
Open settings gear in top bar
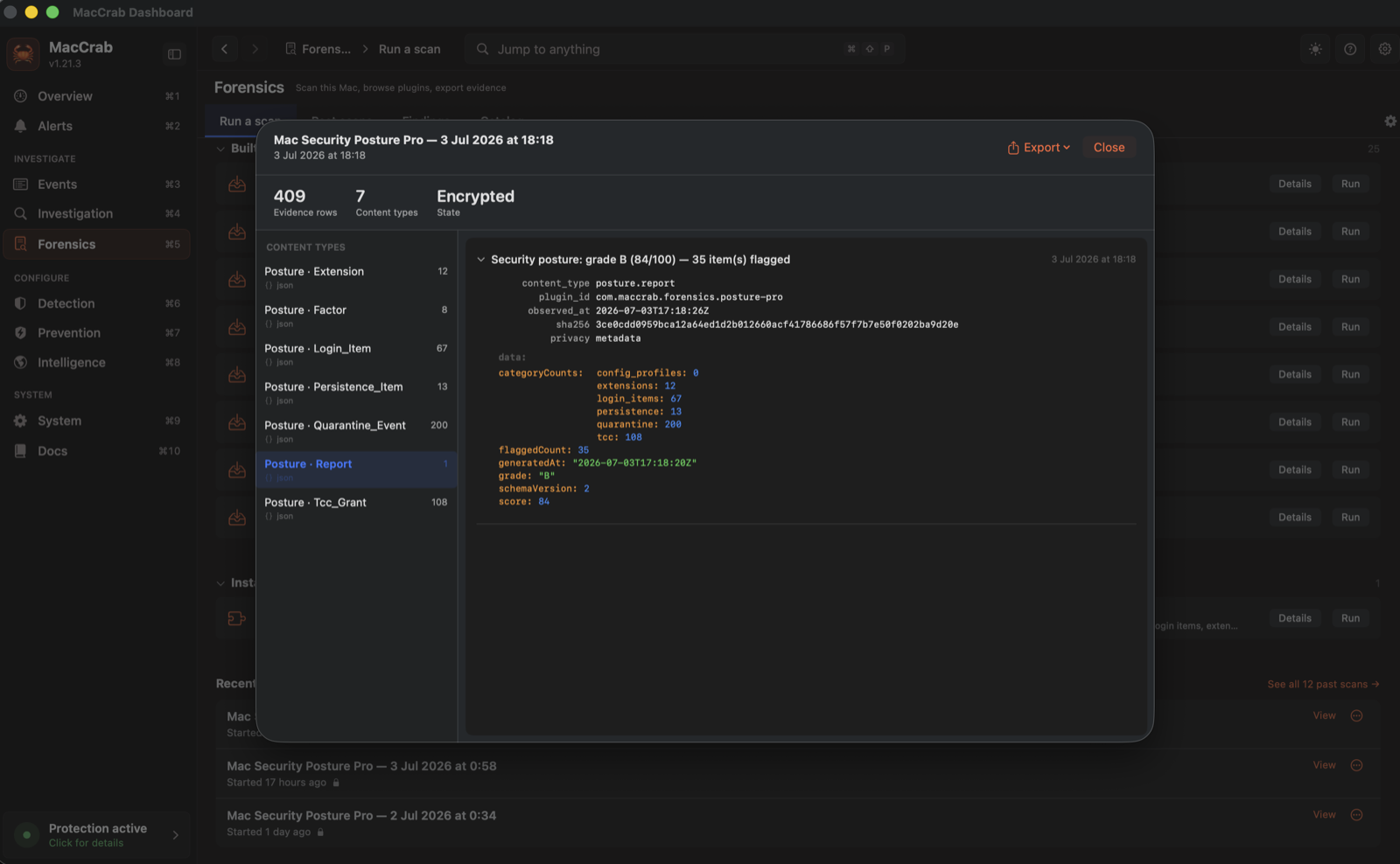click(x=1384, y=49)
